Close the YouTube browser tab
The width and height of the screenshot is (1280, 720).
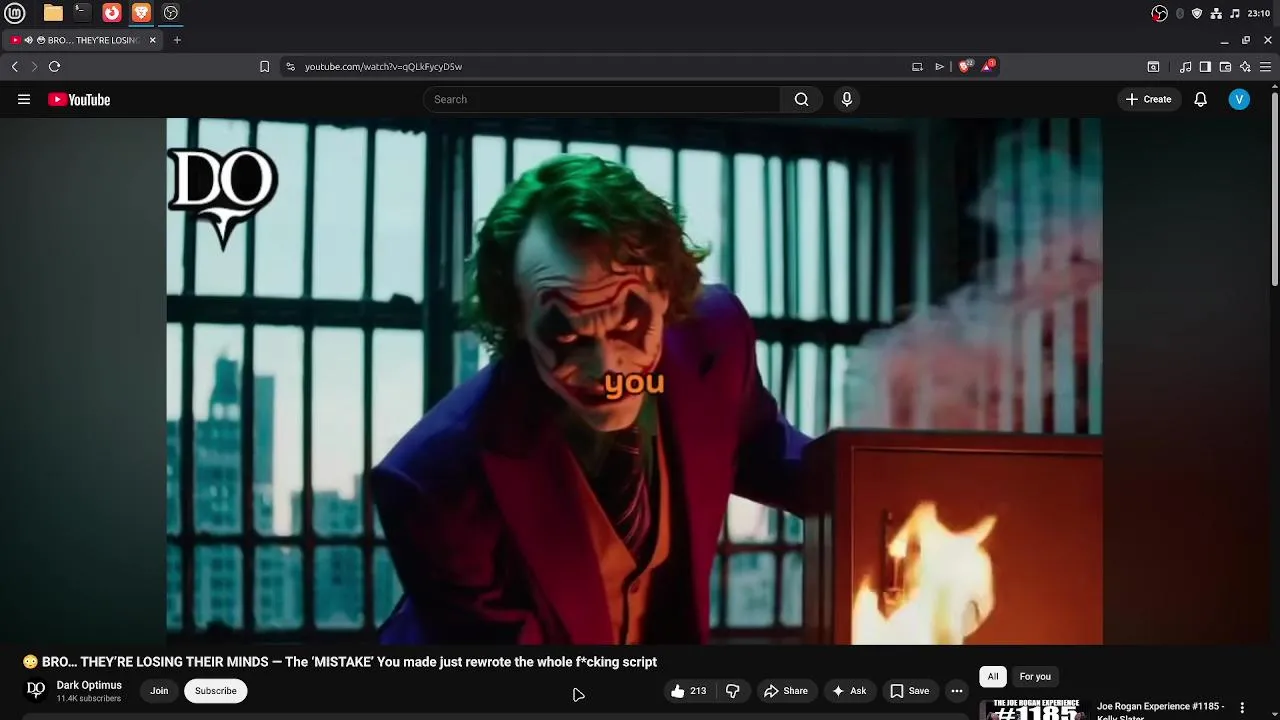(x=153, y=40)
